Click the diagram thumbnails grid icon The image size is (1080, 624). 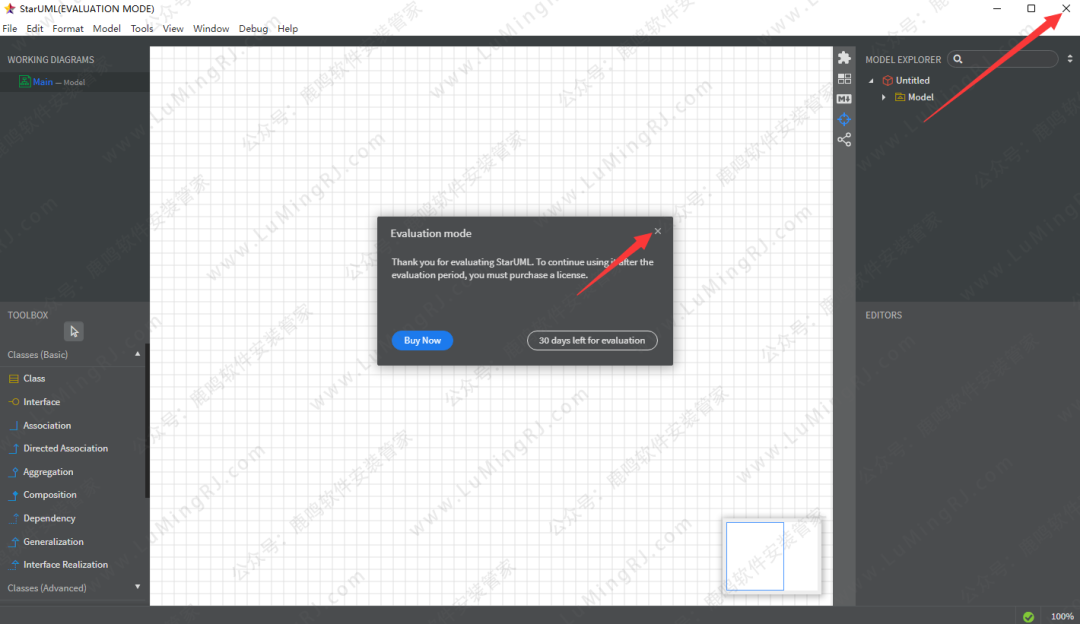(x=844, y=78)
